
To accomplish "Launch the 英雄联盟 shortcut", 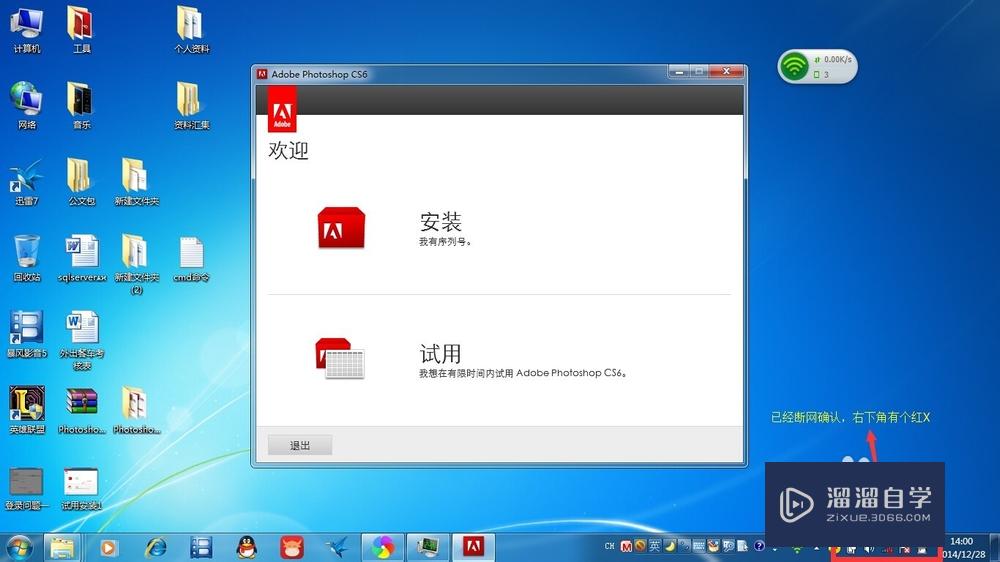I will tap(27, 410).
